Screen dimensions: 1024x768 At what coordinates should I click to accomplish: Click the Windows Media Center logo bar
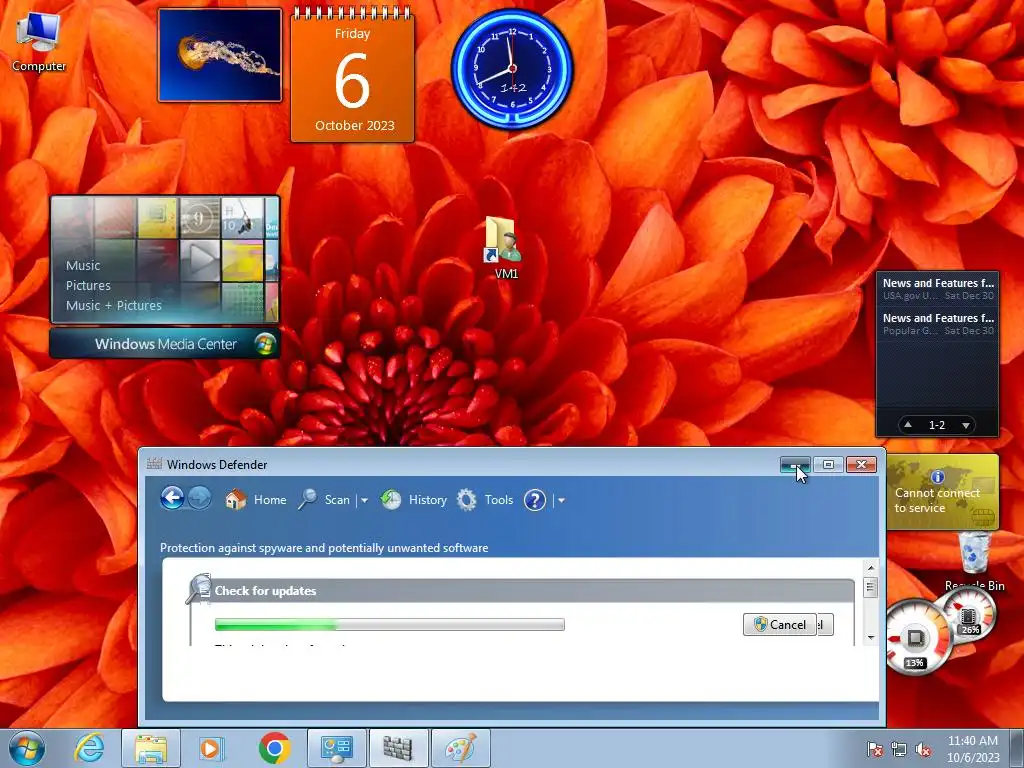pyautogui.click(x=165, y=344)
